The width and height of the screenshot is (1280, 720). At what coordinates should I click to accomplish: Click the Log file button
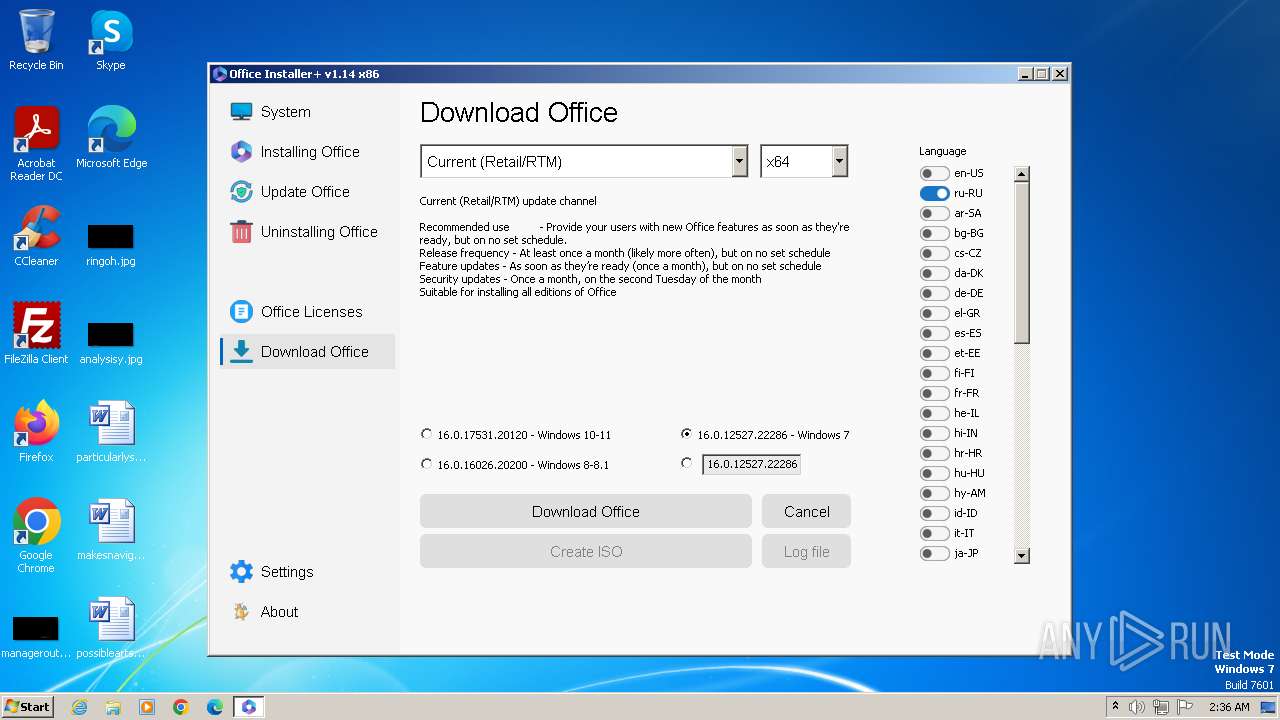pos(806,551)
